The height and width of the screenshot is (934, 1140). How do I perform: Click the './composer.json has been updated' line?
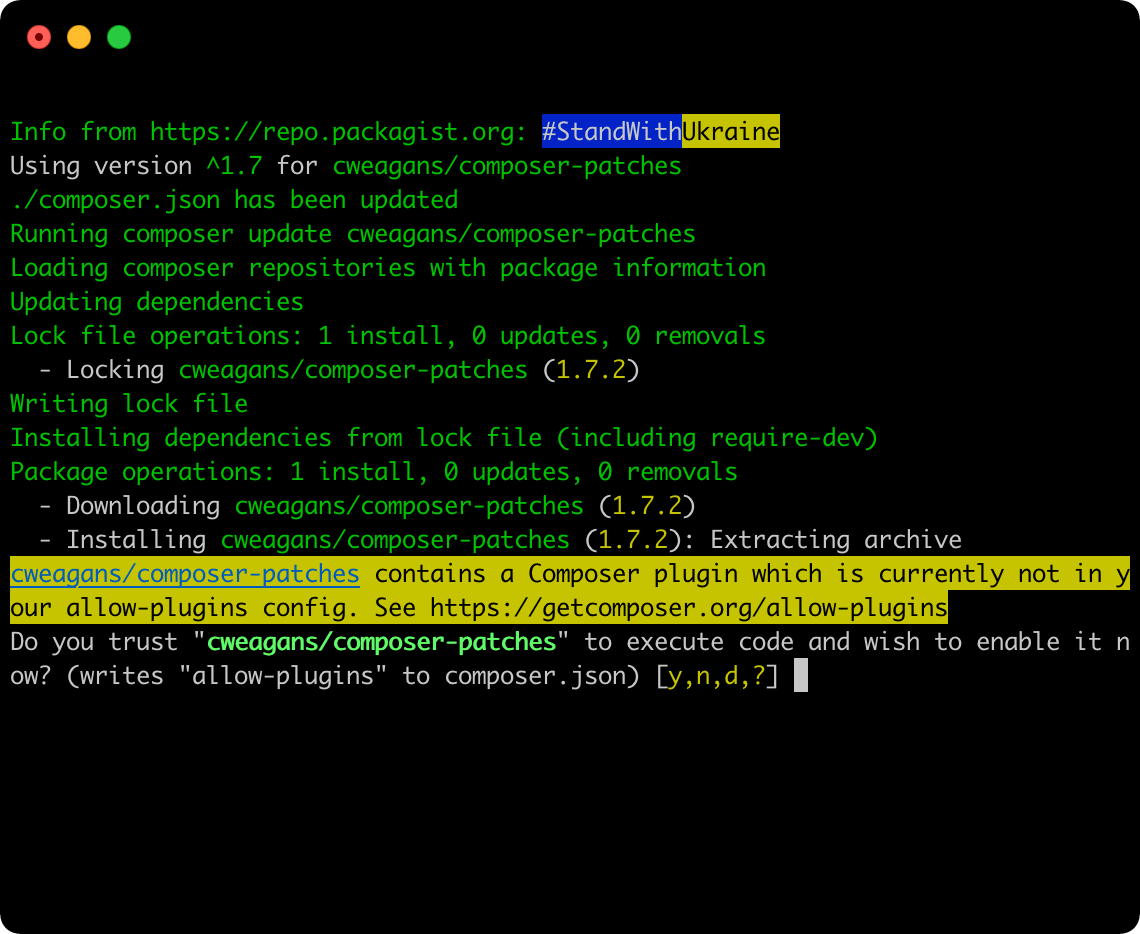click(x=234, y=200)
